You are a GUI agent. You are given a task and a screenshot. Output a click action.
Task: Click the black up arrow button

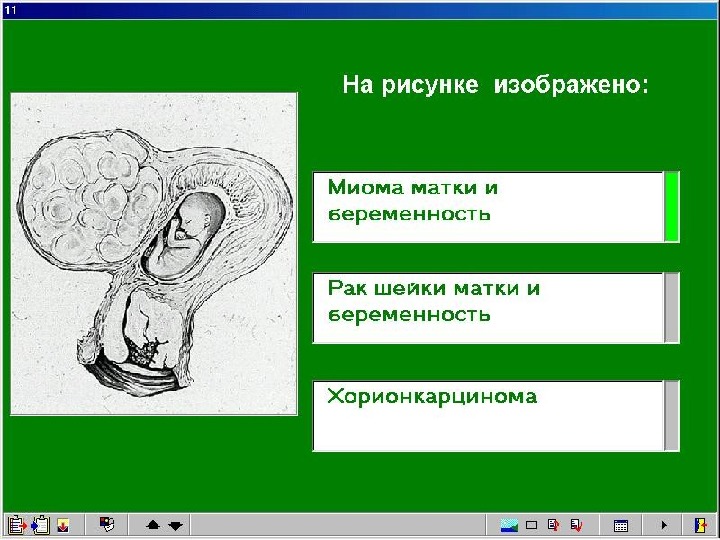point(153,525)
